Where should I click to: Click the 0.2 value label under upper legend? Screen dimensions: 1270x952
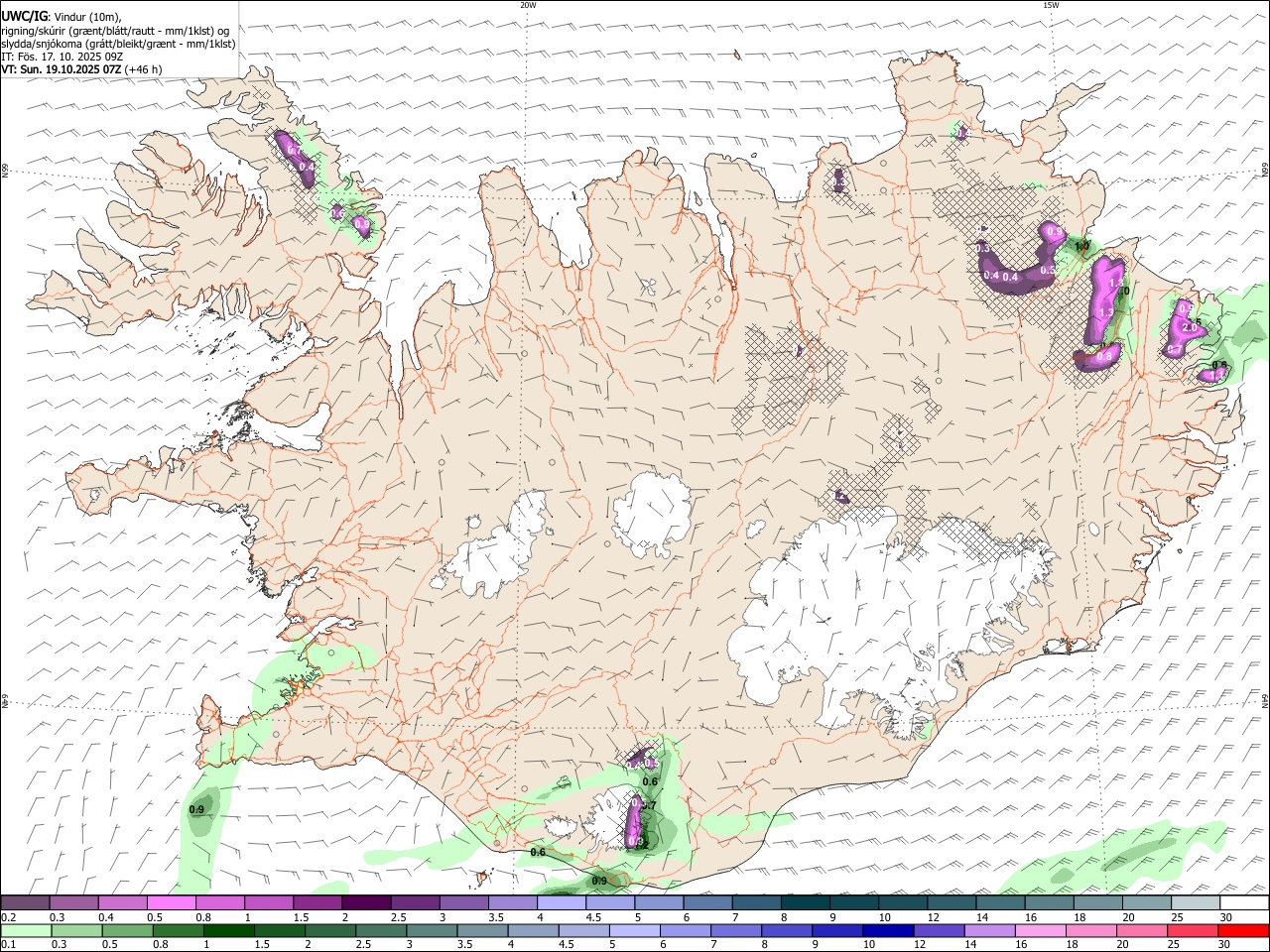click(x=7, y=917)
